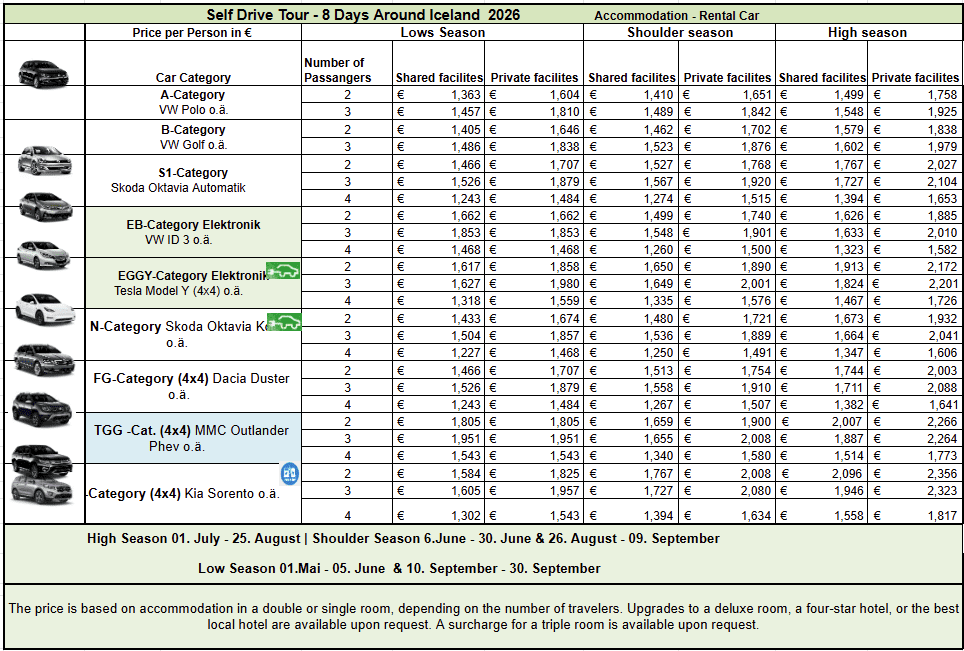The height and width of the screenshot is (651, 964).
Task: Click the silver Kia Sorento SUV image
Action: click(x=42, y=488)
